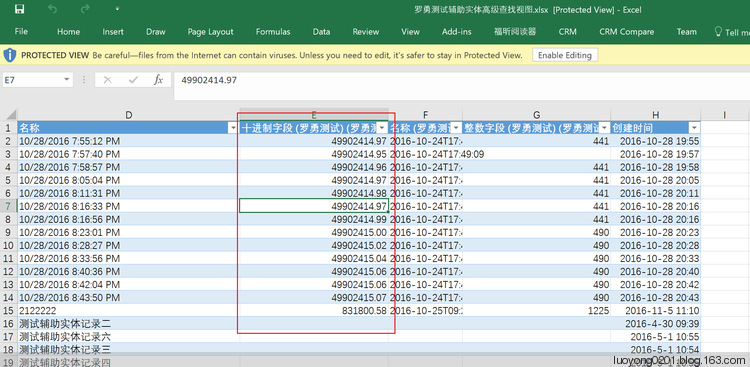Click the Redo arrow icon

pyautogui.click(x=85, y=9)
